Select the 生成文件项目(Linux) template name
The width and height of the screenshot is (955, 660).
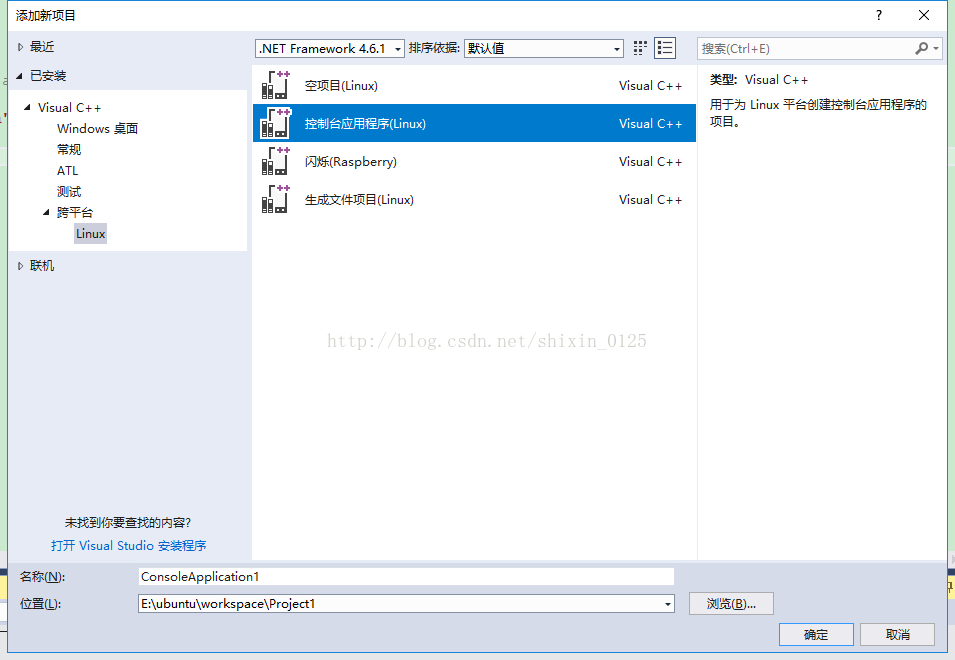click(359, 200)
